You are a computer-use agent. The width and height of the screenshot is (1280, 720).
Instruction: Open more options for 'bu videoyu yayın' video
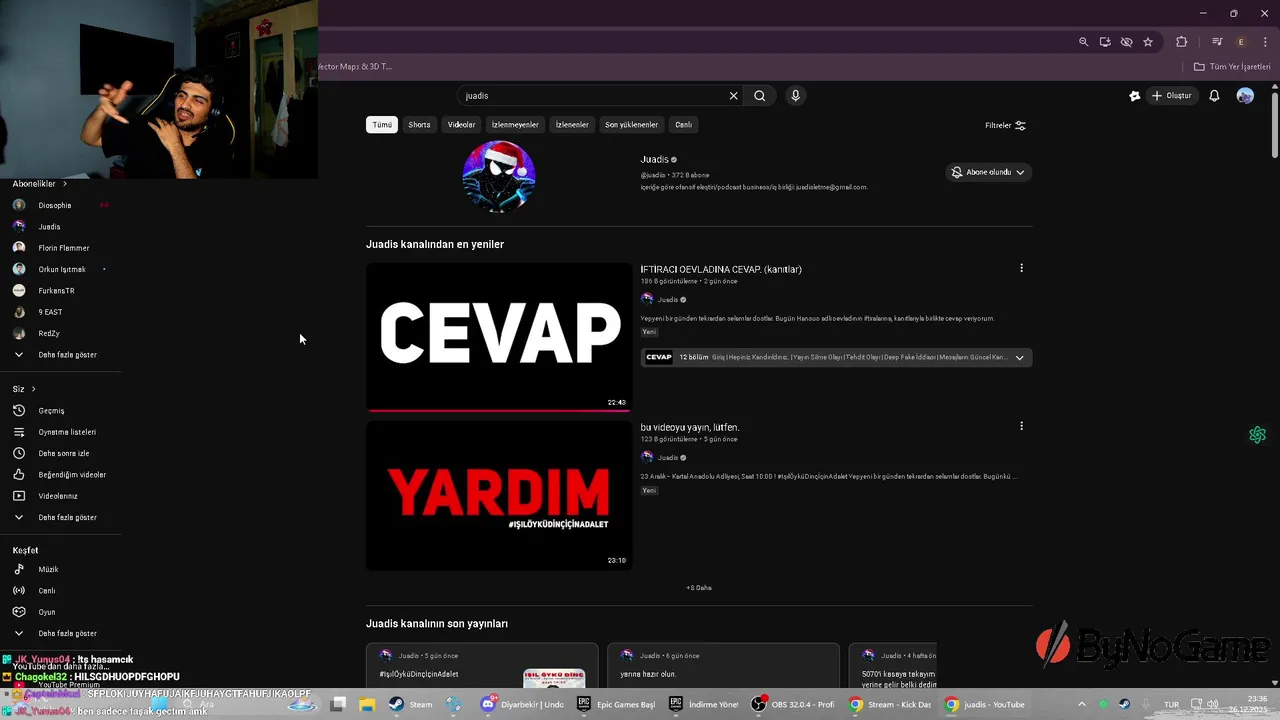click(x=1021, y=426)
